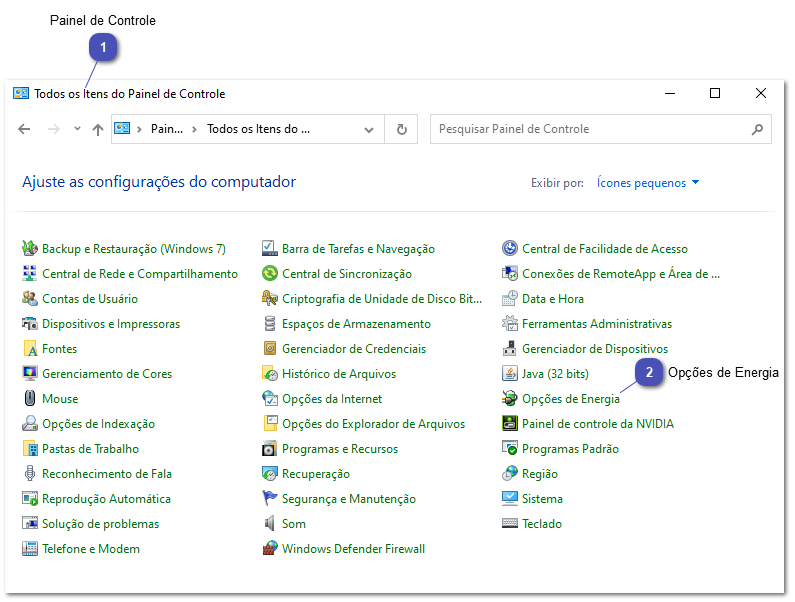Select the Todos os Itens breadcrumb segment
The image size is (795, 602).
[x=258, y=129]
